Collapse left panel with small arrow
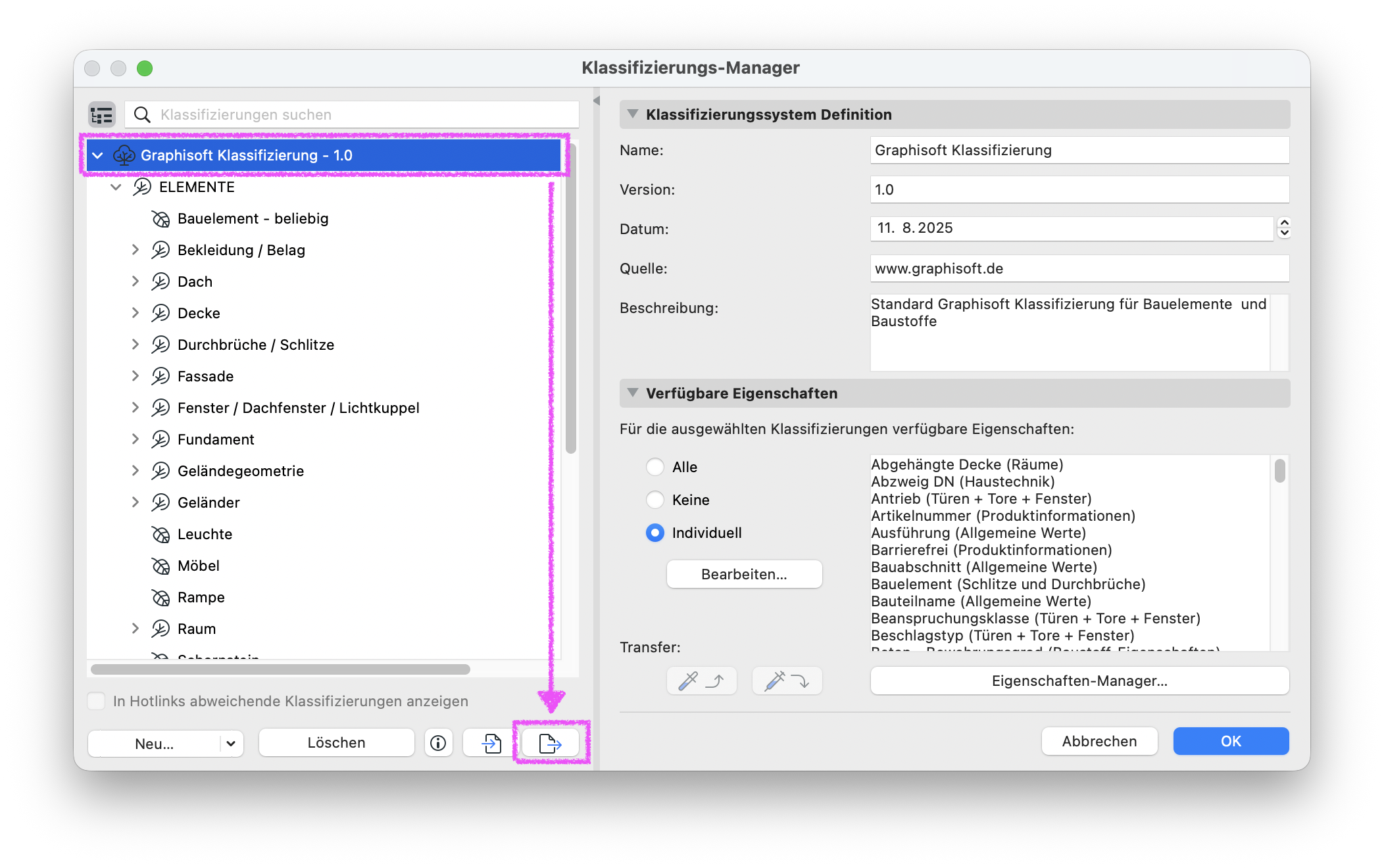The width and height of the screenshot is (1384, 868). (x=597, y=101)
